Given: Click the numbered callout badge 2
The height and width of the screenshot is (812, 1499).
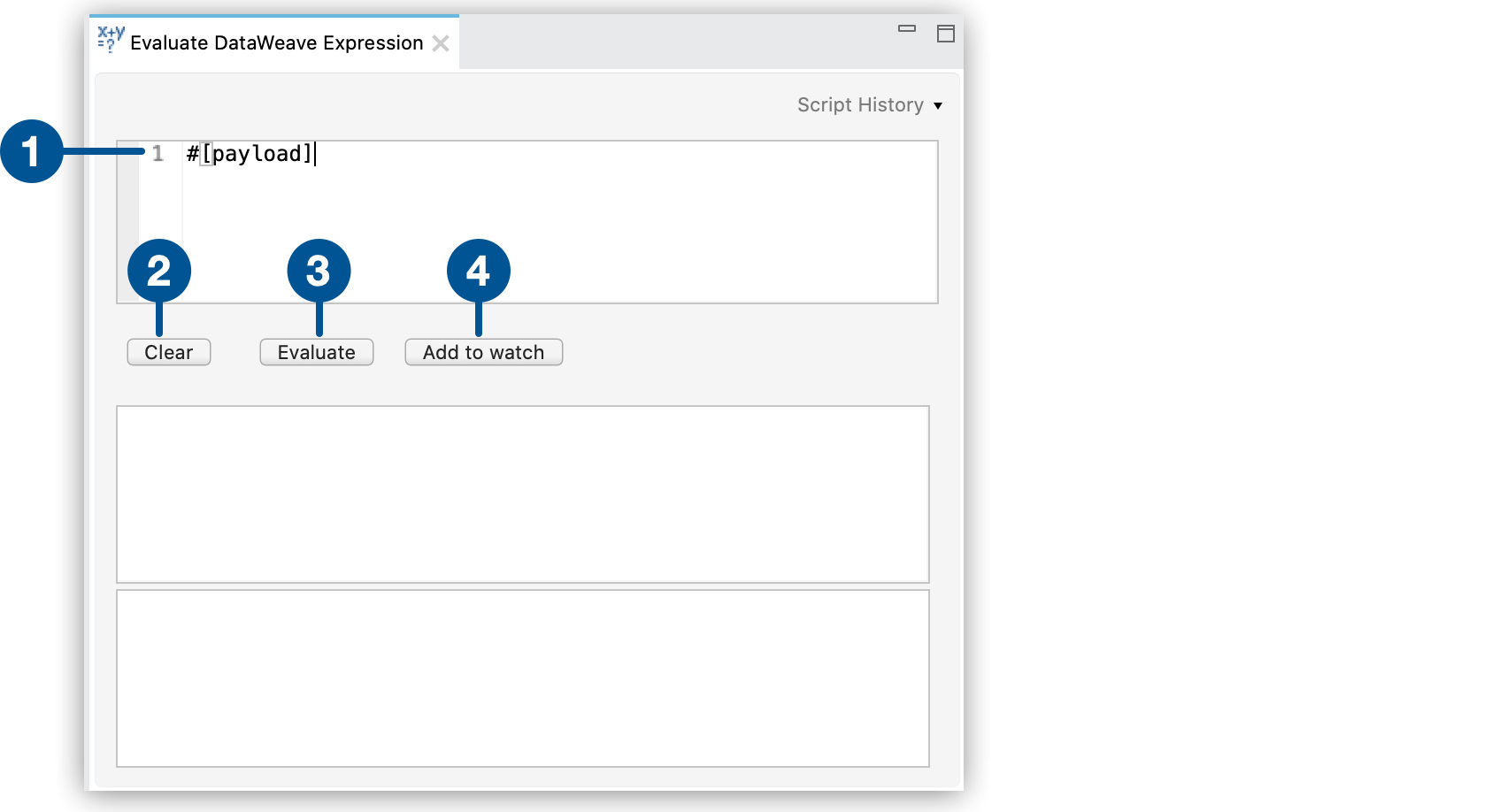Looking at the screenshot, I should 159,271.
